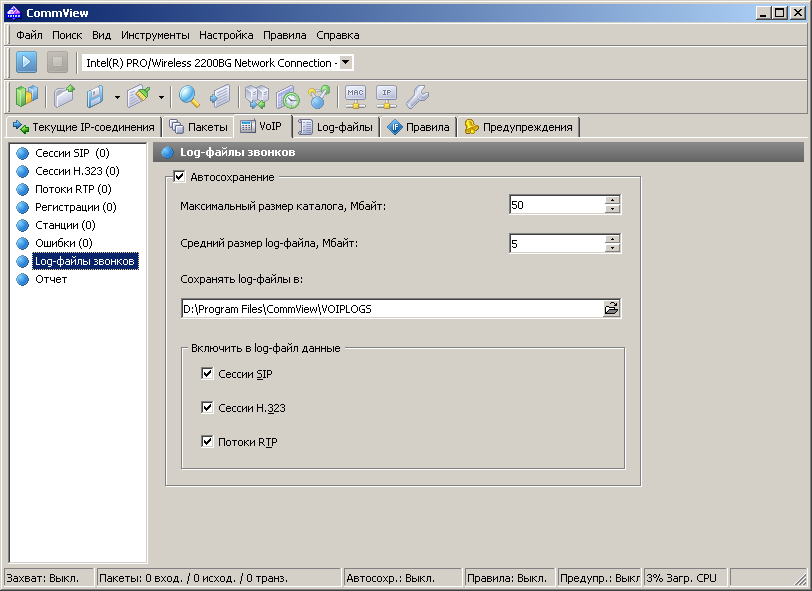Click the Пакеты: 0 вход. status entry
812x591 pixels.
(x=219, y=578)
